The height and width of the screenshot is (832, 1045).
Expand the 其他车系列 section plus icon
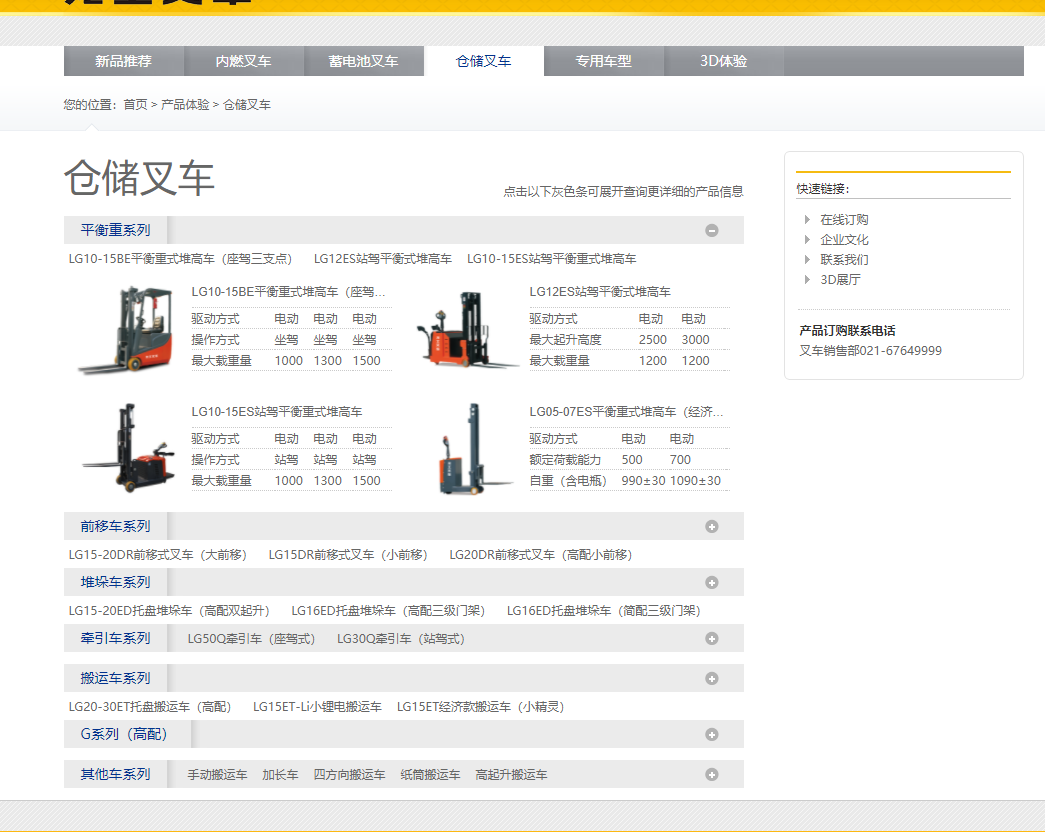coord(712,775)
